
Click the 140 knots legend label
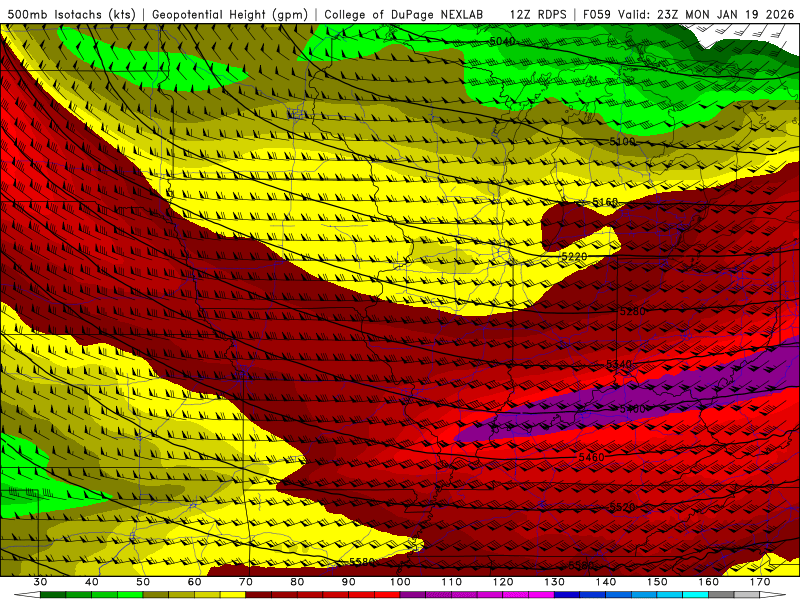[606, 582]
